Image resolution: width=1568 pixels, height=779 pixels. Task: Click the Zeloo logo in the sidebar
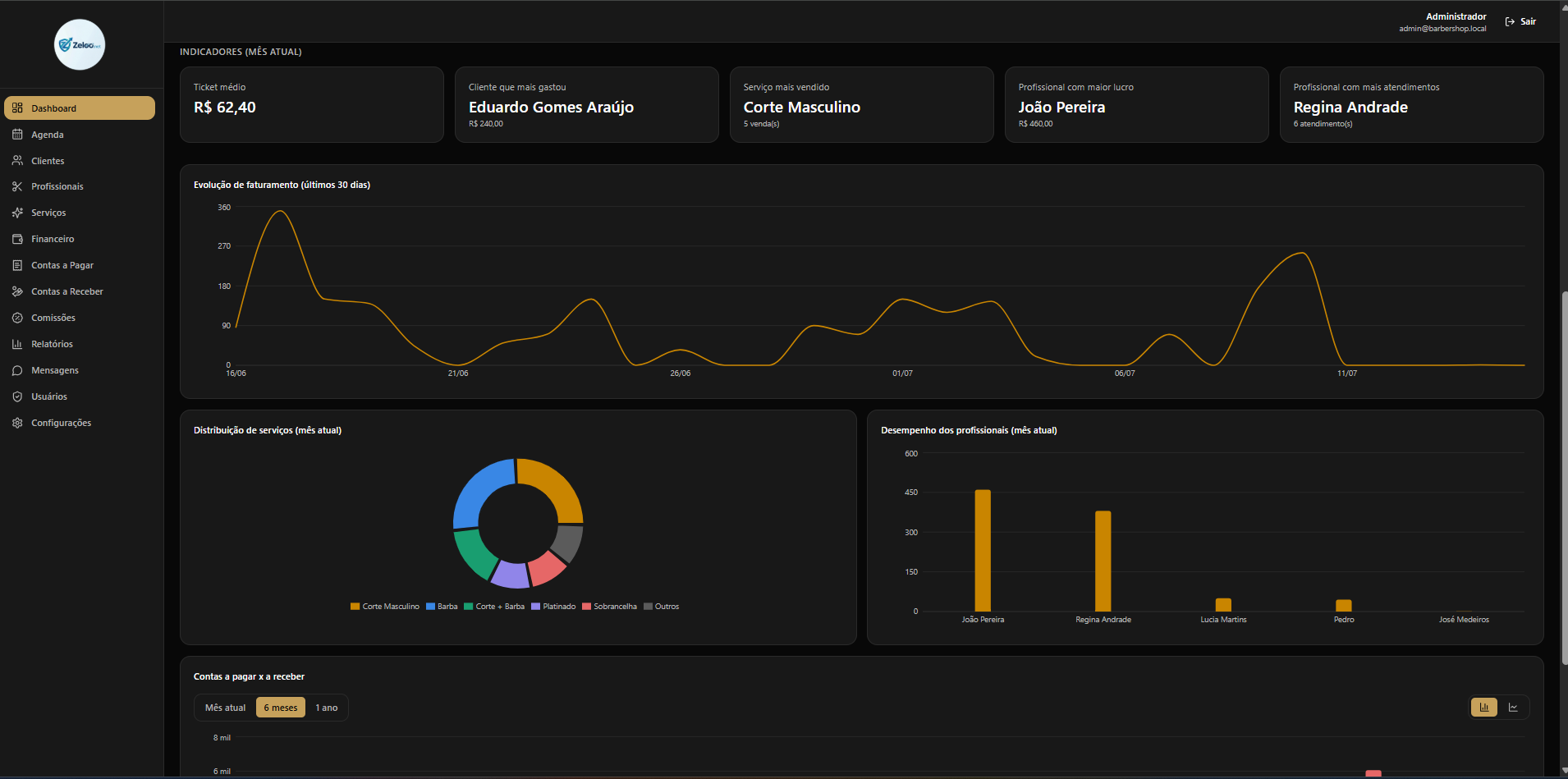click(x=80, y=44)
